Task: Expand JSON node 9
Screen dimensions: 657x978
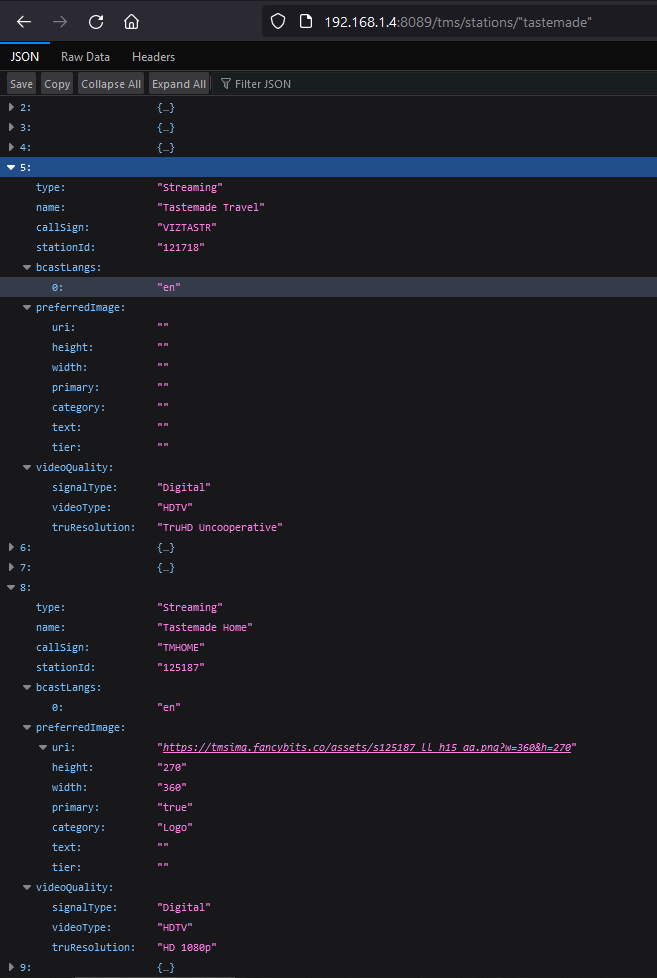Action: tap(11, 967)
